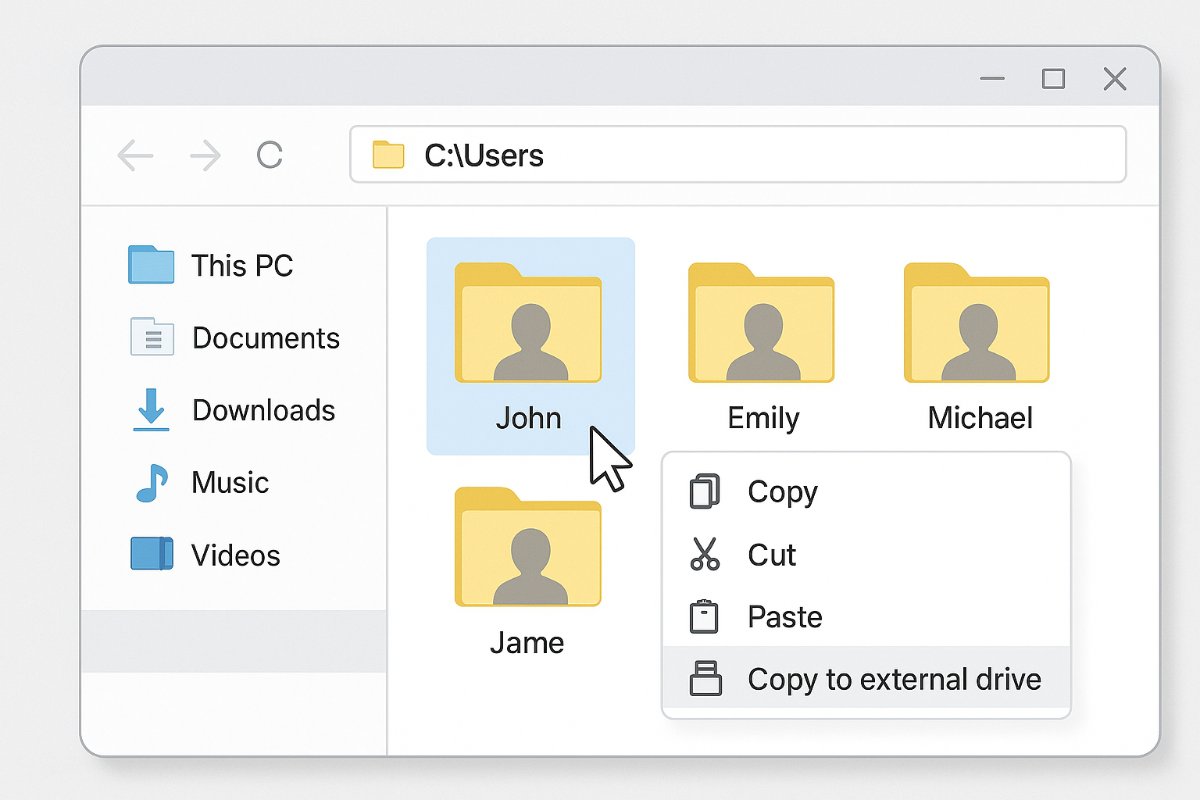
Task: Choose Cut from the context menu
Action: pyautogui.click(x=866, y=554)
